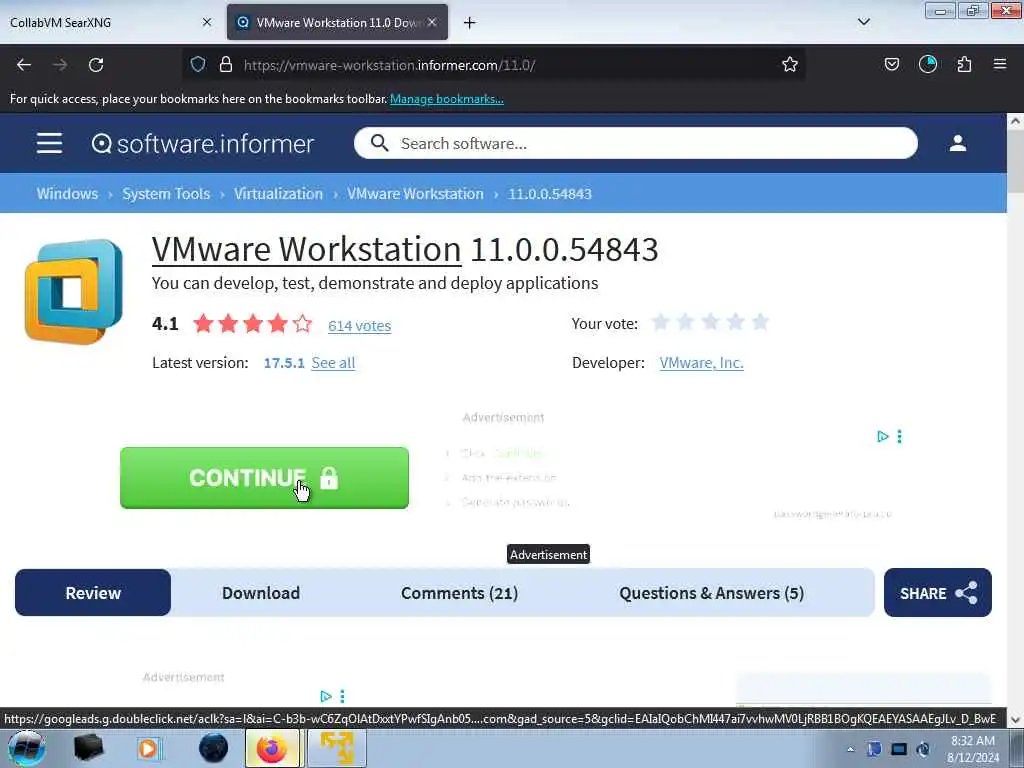Image resolution: width=1024 pixels, height=768 pixels.
Task: Open the Extensions puzzle icon
Action: coord(964,64)
